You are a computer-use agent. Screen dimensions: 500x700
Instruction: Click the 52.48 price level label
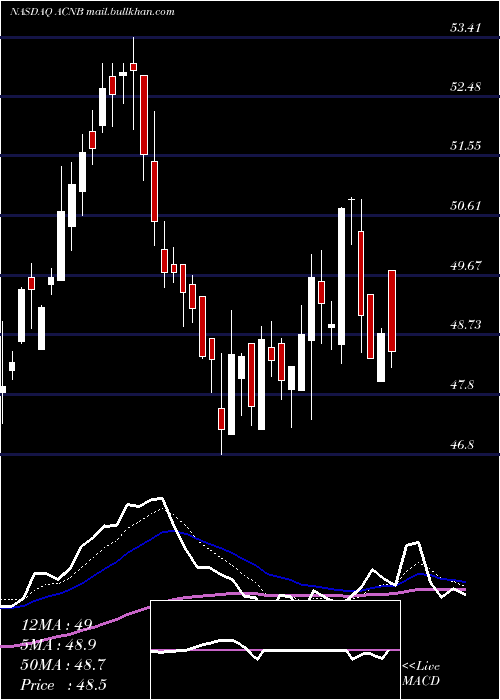click(466, 87)
